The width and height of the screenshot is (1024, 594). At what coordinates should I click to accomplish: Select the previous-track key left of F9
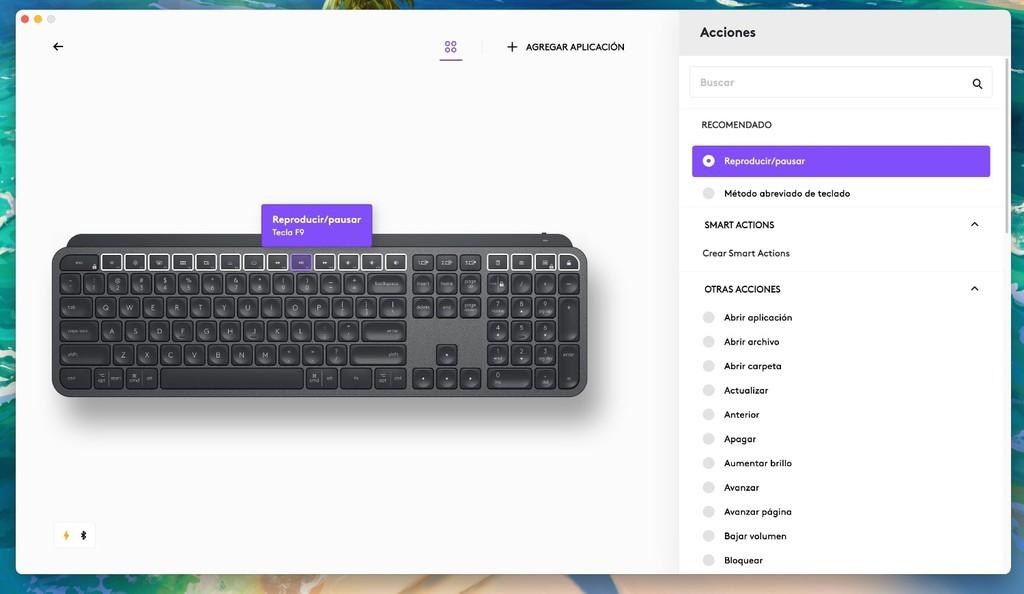click(x=278, y=262)
